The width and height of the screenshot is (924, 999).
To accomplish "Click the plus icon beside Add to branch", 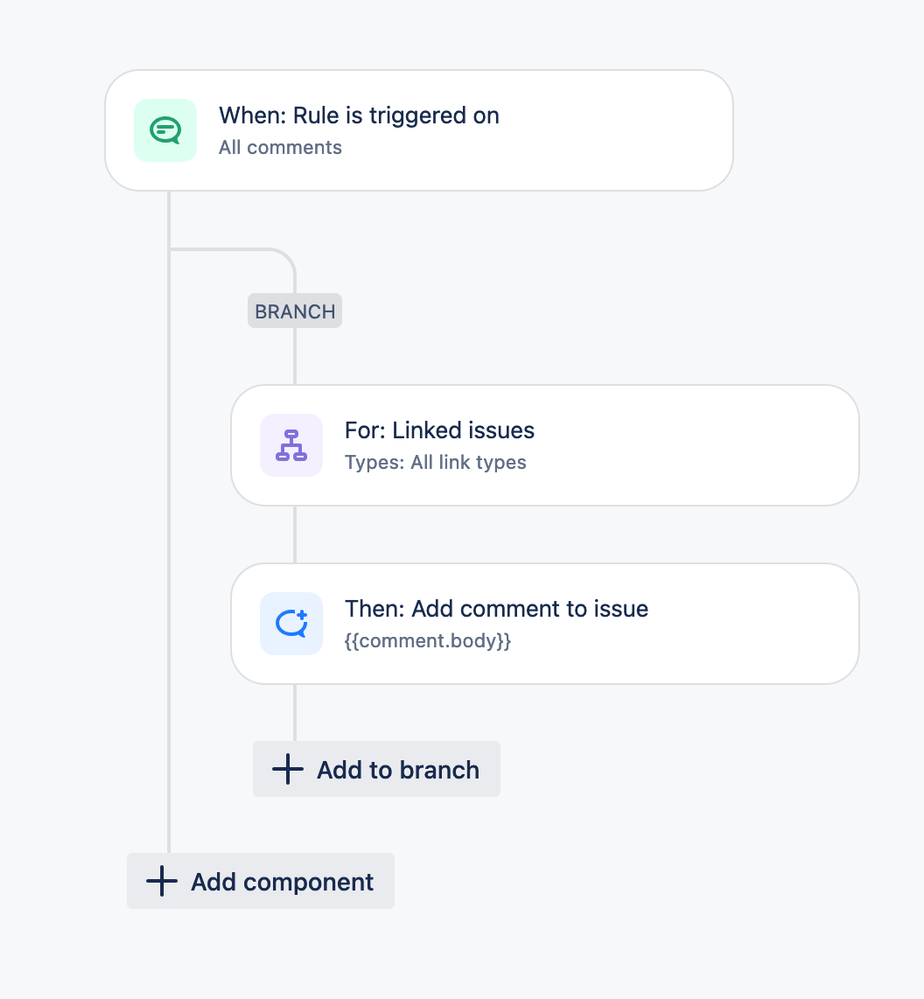I will click(x=288, y=769).
